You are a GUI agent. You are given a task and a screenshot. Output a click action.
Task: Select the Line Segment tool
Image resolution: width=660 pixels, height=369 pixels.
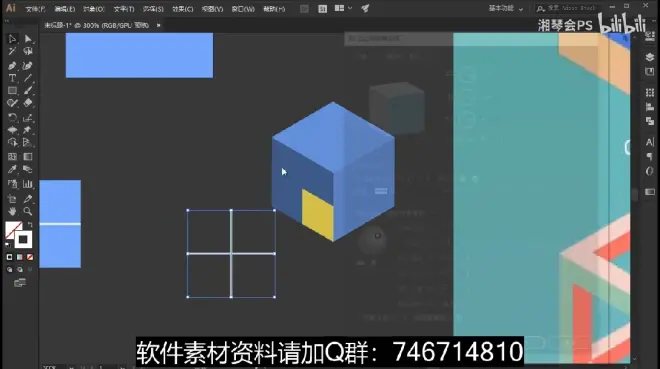[x=28, y=78]
